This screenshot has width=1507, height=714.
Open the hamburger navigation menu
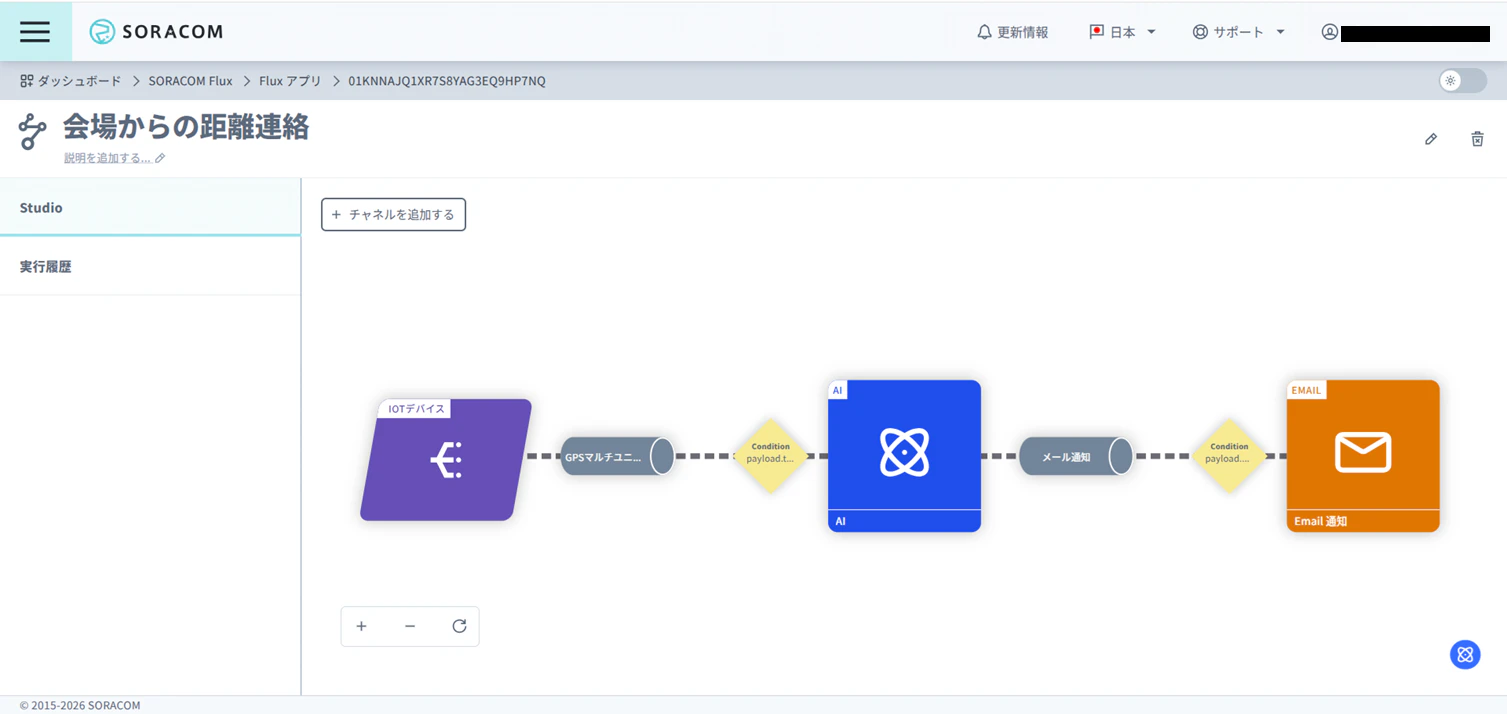(x=35, y=31)
